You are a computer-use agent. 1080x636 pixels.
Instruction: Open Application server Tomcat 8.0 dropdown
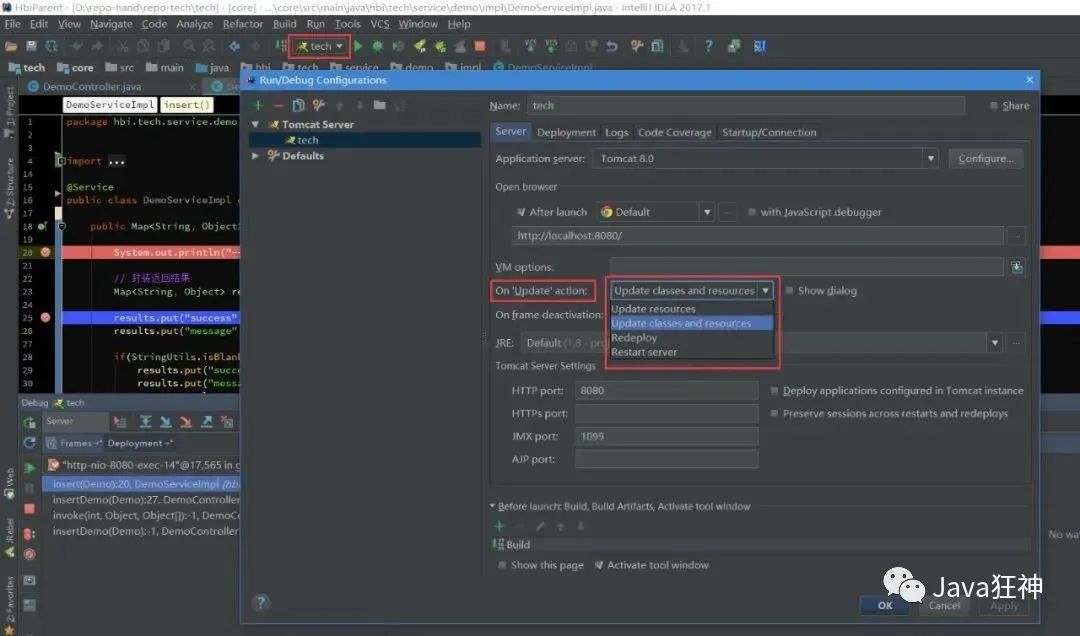931,158
